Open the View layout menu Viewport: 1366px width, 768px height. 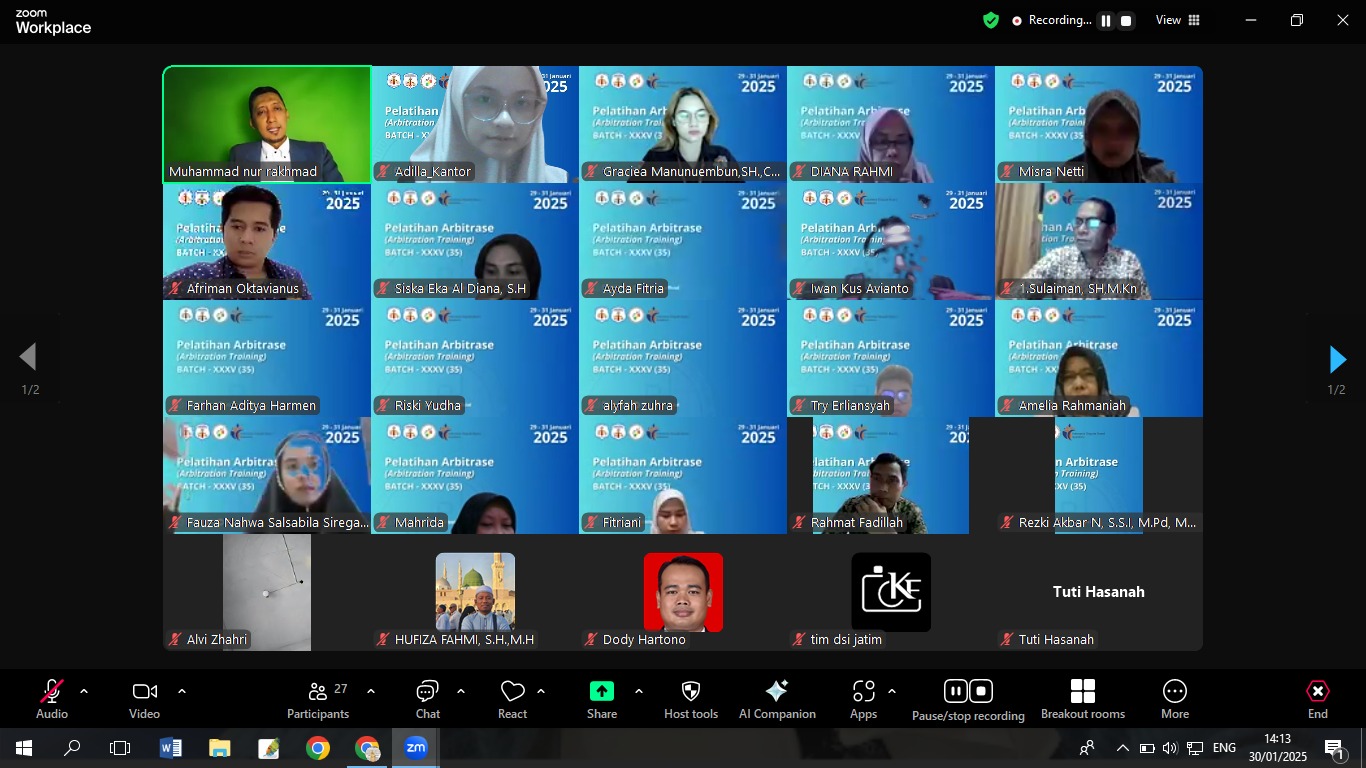click(x=1178, y=20)
